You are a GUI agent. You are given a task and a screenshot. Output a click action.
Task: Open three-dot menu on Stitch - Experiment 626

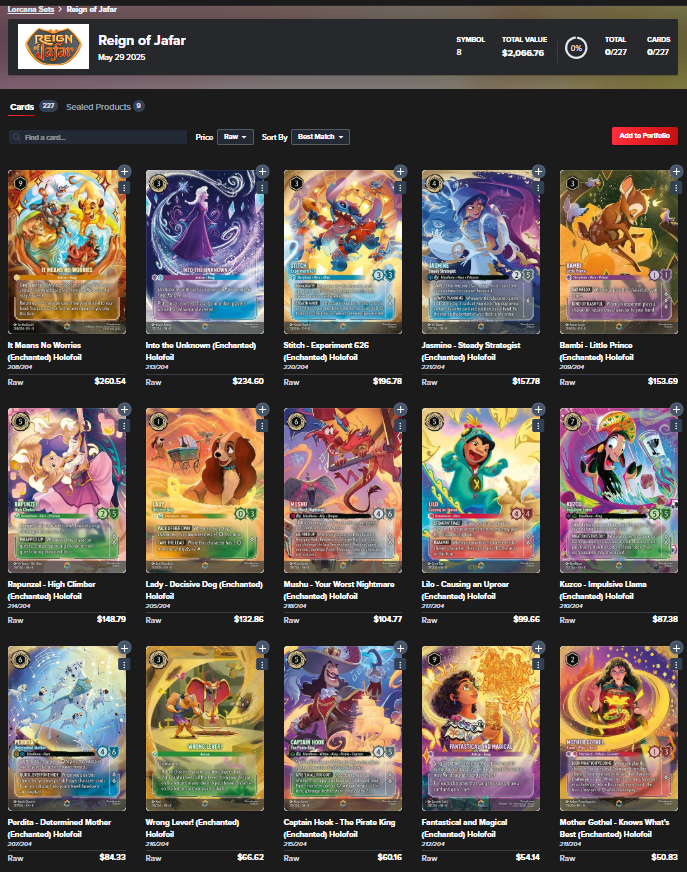400,188
